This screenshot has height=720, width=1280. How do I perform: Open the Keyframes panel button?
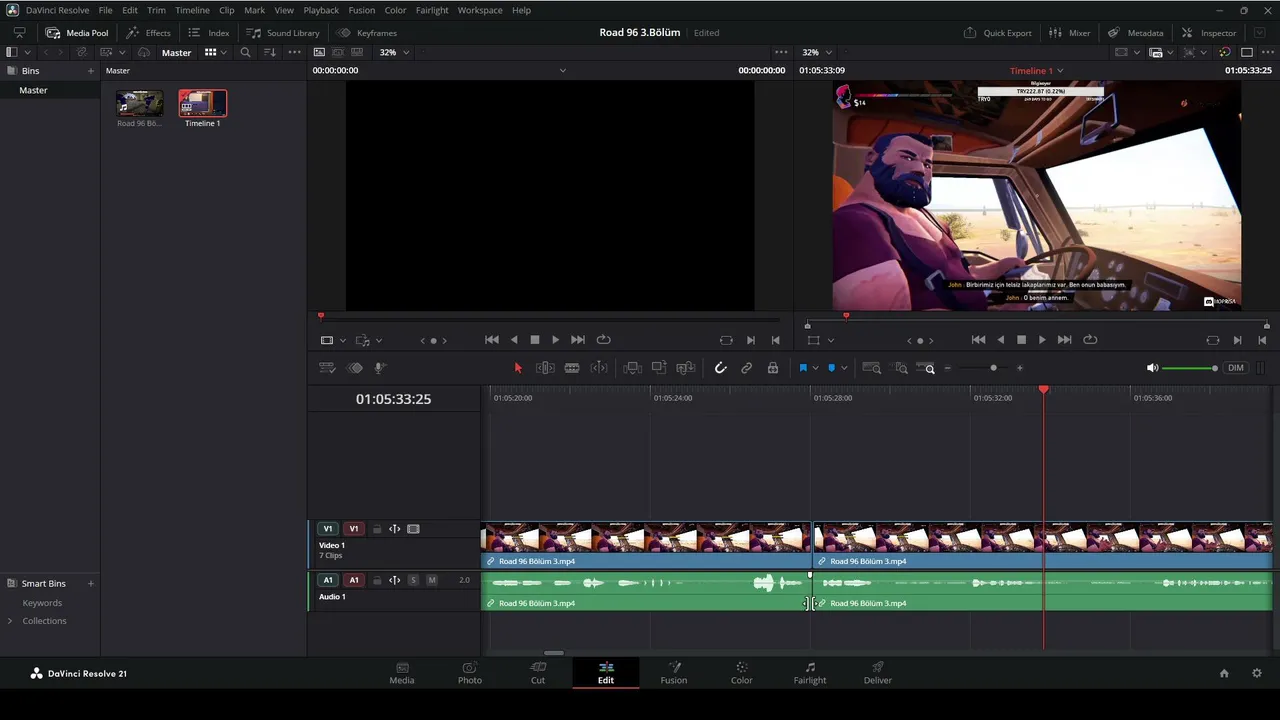pos(367,33)
